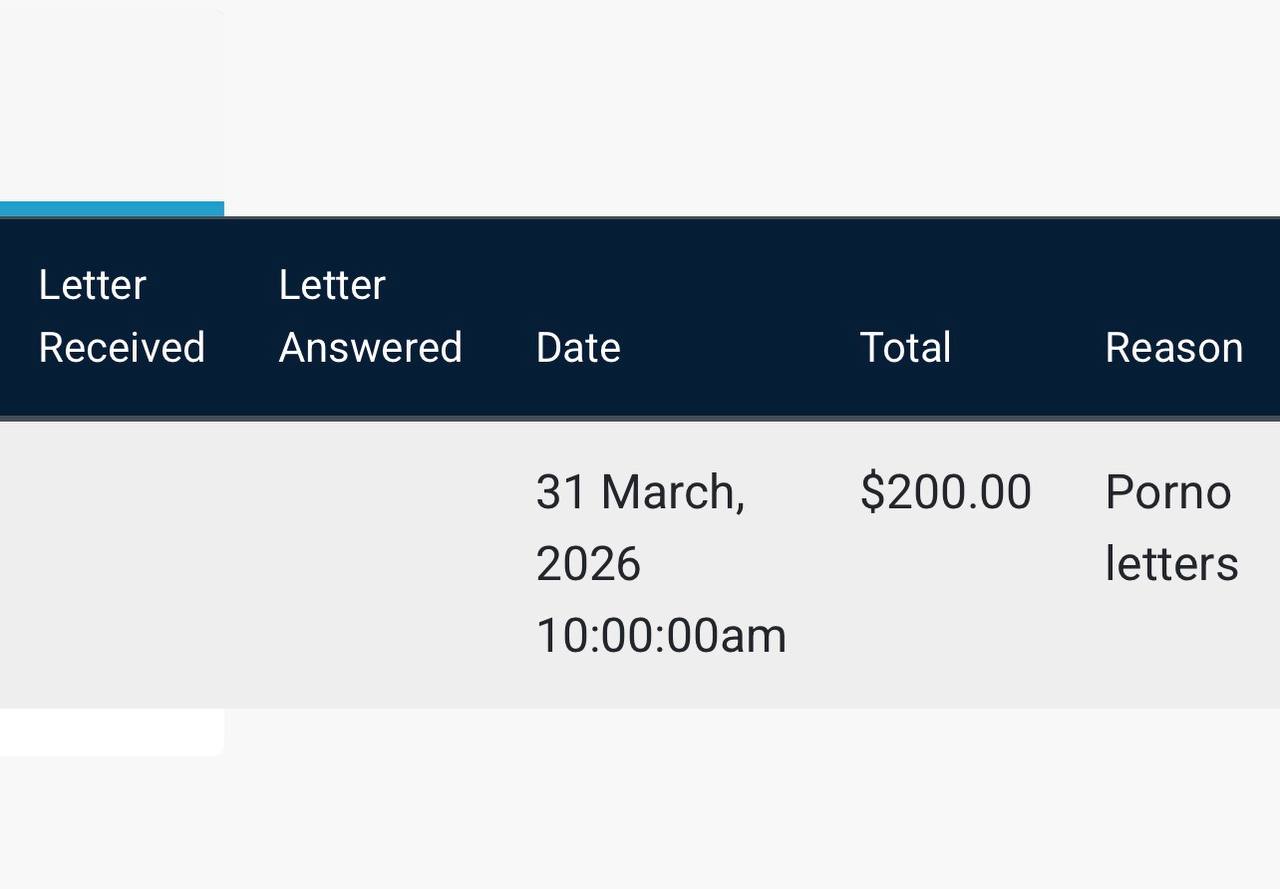
Task: Click the empty Letter Answered cell
Action: click(370, 564)
